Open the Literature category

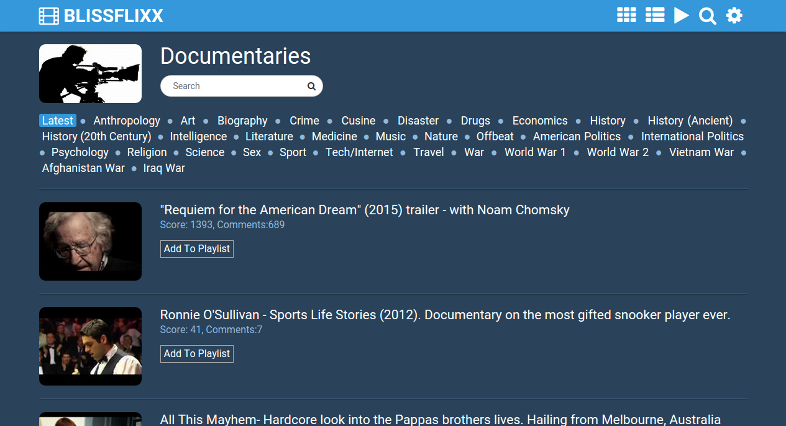(x=269, y=136)
